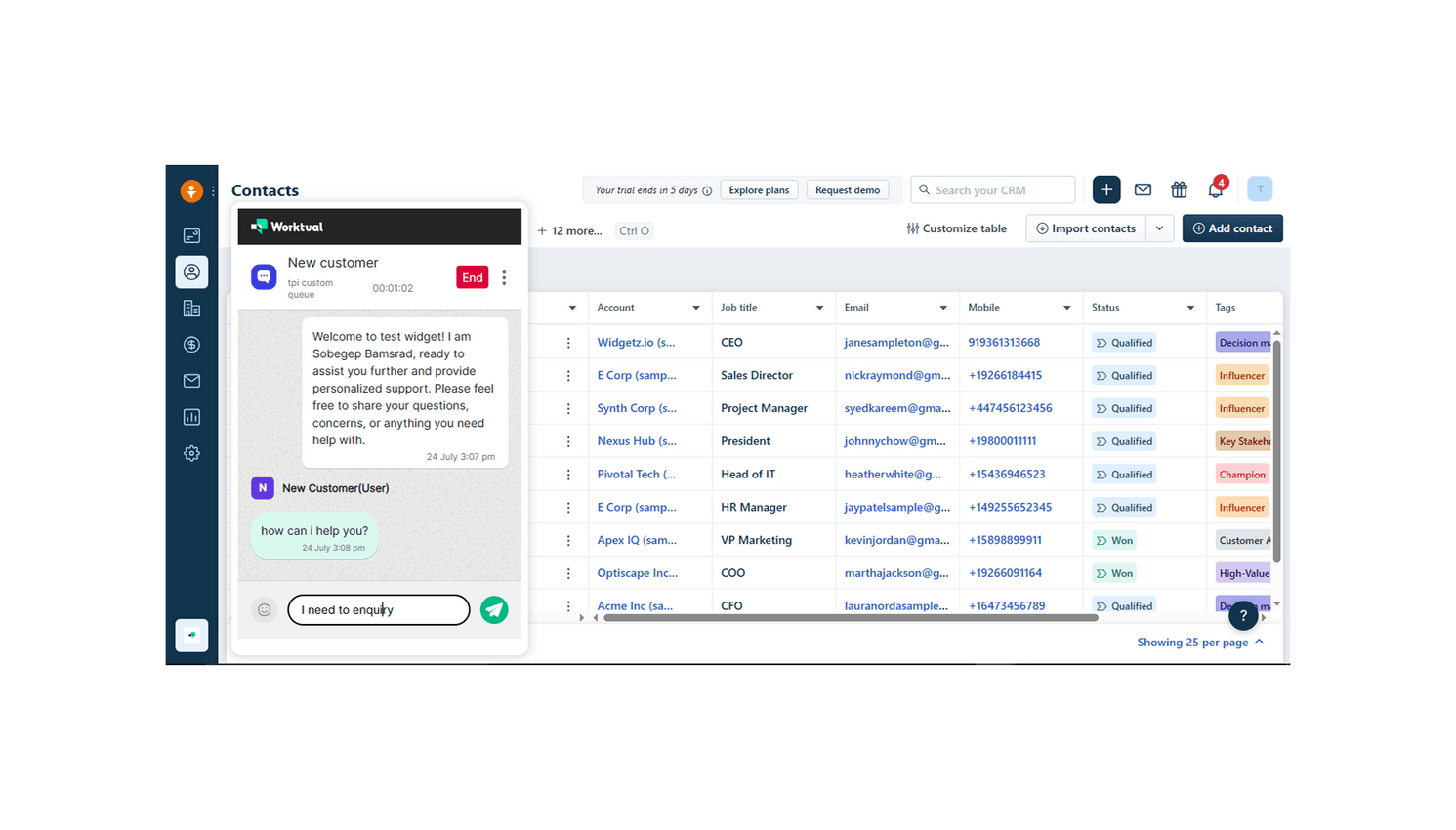1456x830 pixels.
Task: Open row menu for Apex IQ contact
Action: click(x=568, y=540)
